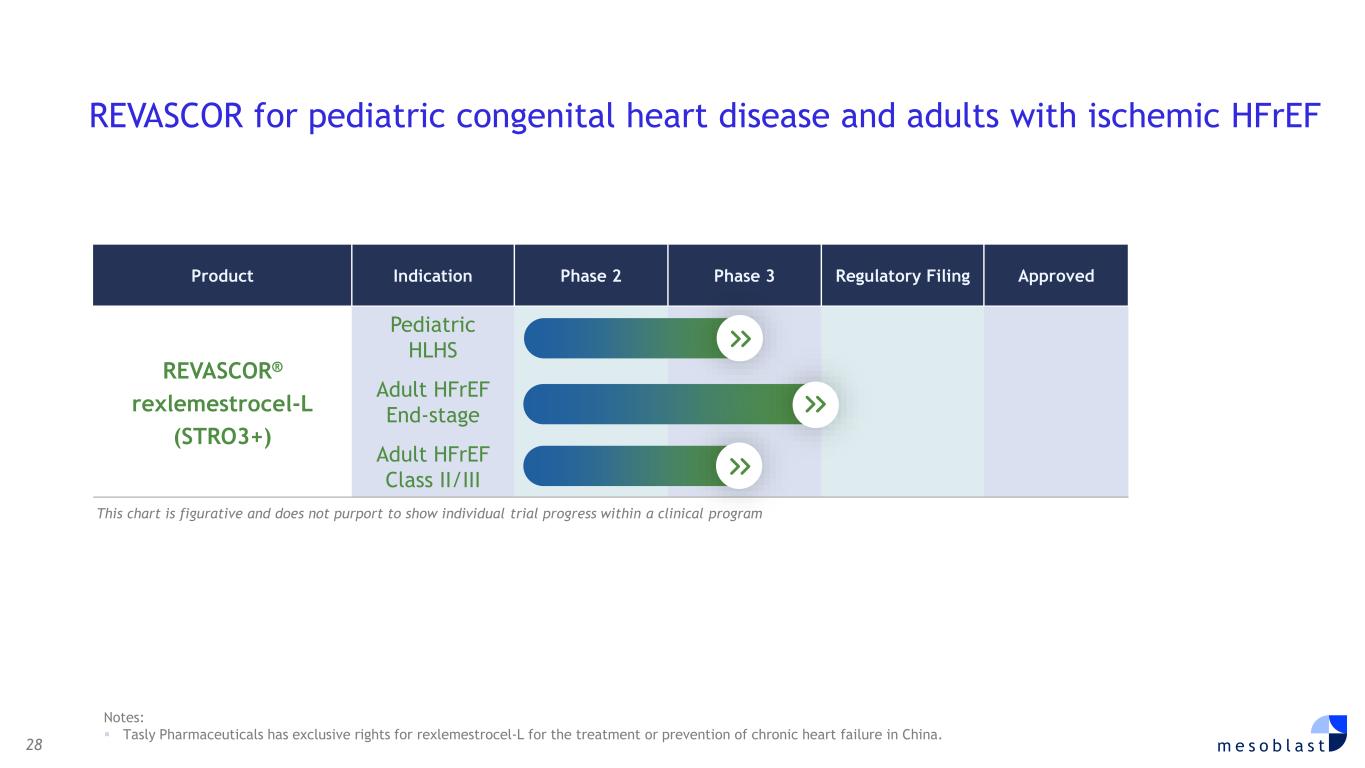Click the Tasly Pharmaceuticals note text
This screenshot has width=1365, height=768.
(x=531, y=736)
